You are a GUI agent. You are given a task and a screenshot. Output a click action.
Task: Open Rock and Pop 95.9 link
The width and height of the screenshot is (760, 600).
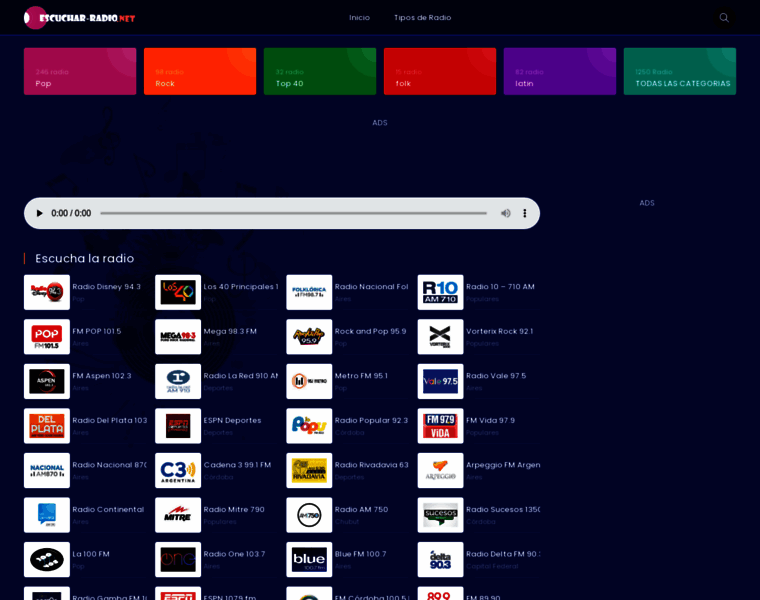pyautogui.click(x=370, y=331)
